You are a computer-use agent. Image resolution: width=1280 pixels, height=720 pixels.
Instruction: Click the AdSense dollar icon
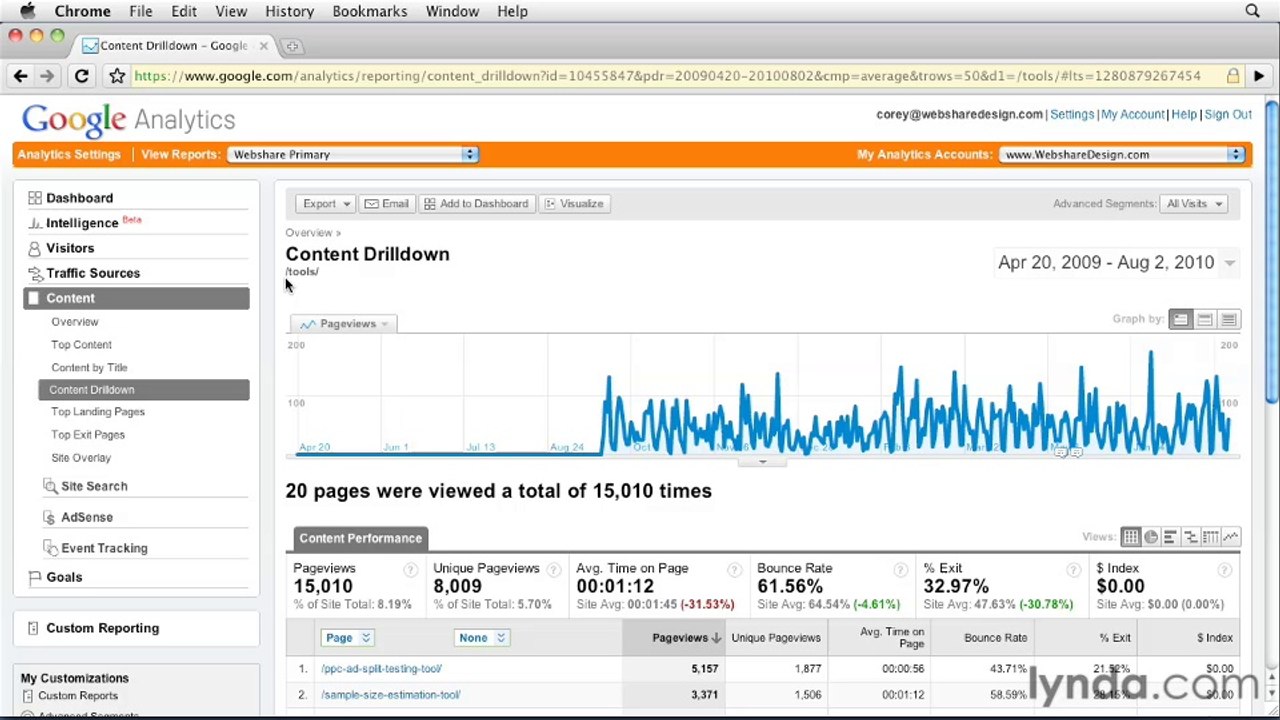50,517
